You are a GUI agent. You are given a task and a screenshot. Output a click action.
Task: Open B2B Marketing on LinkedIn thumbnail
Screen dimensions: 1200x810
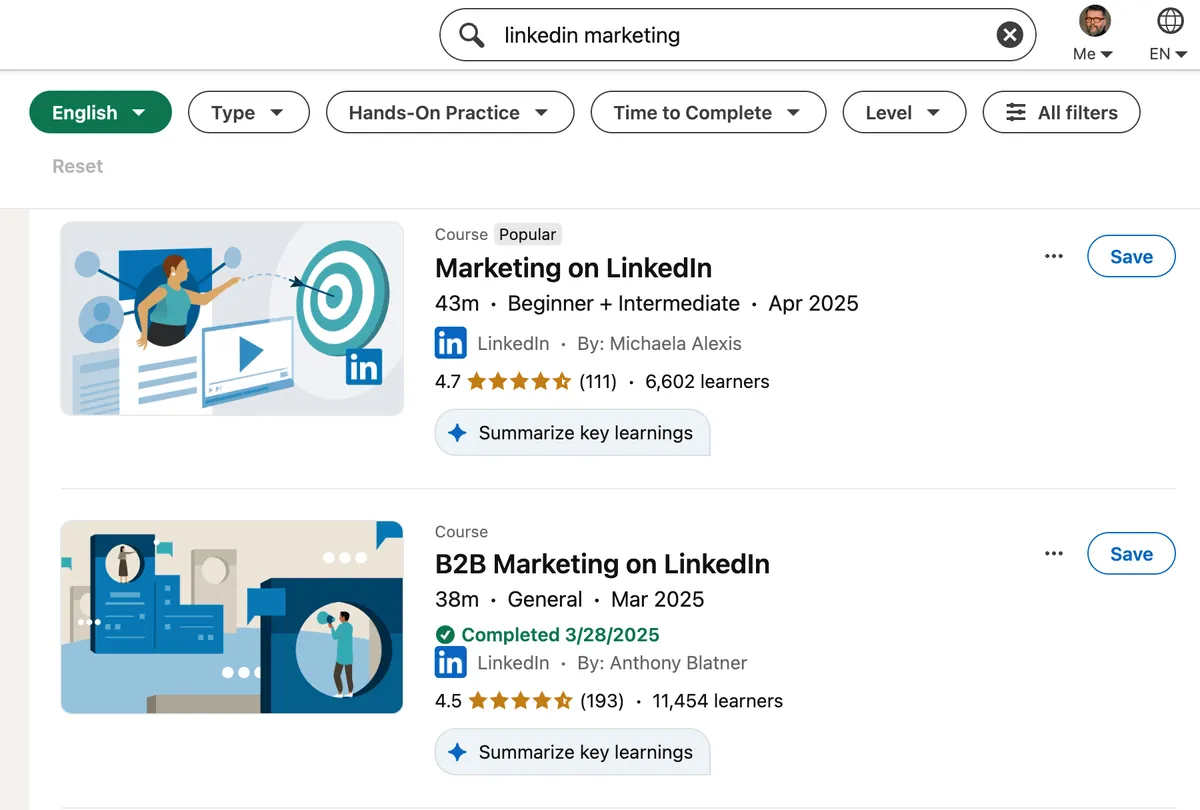click(x=232, y=617)
